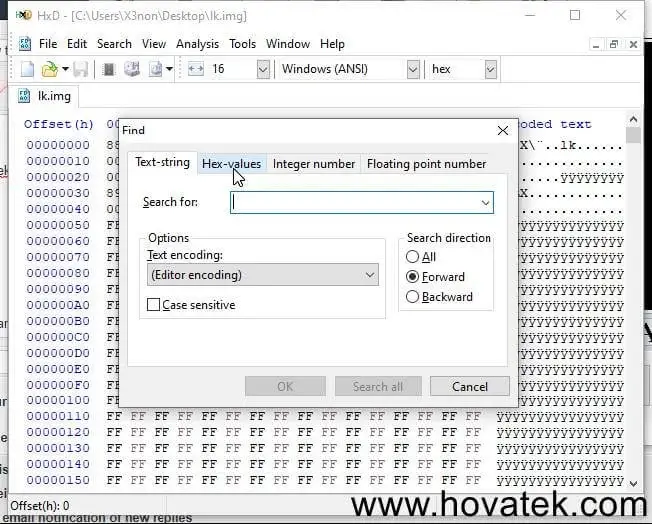The height and width of the screenshot is (524, 652).
Task: Switch to the Integer number tab
Action: pos(314,164)
